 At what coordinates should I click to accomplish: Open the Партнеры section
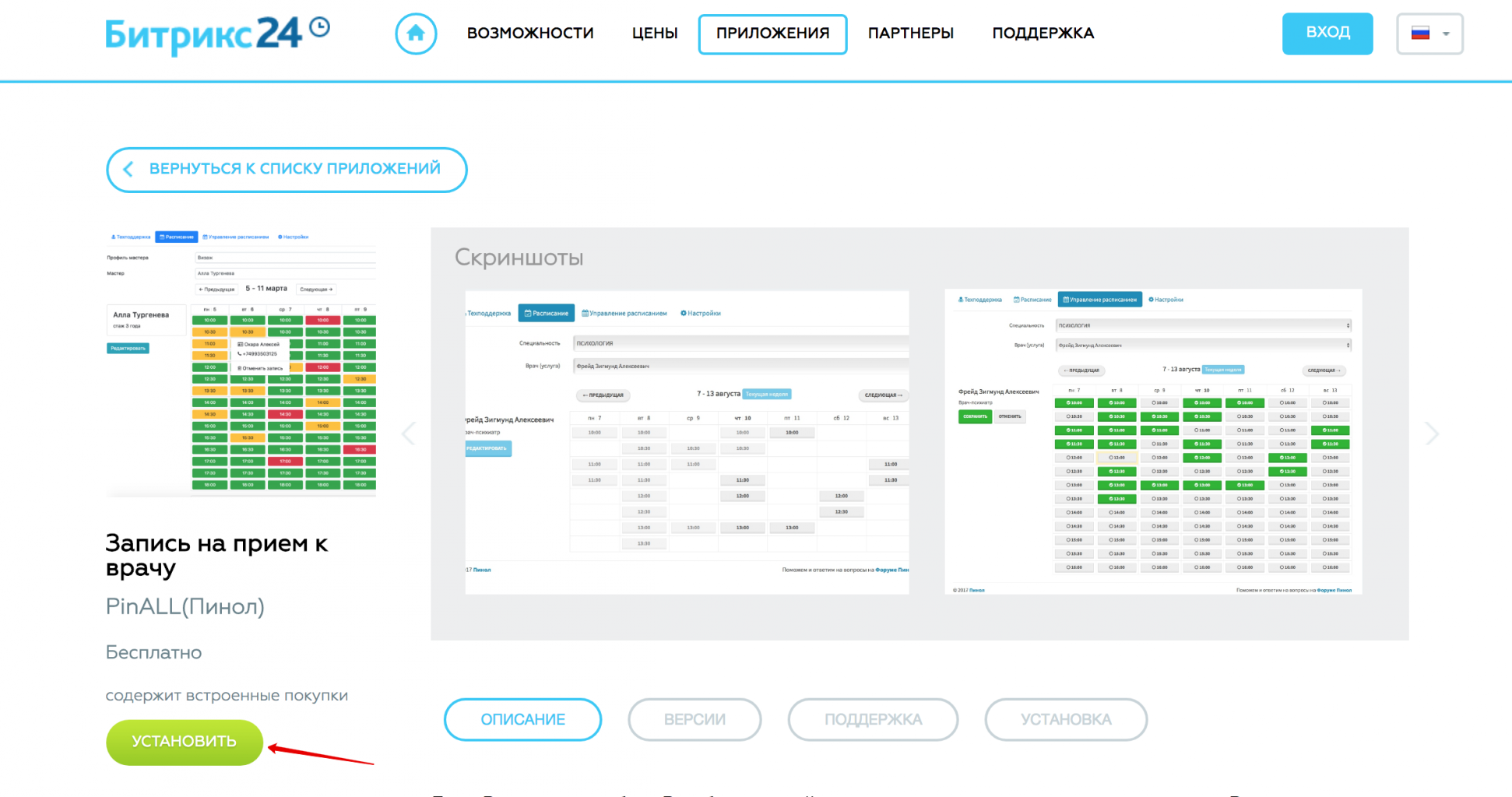coord(911,33)
